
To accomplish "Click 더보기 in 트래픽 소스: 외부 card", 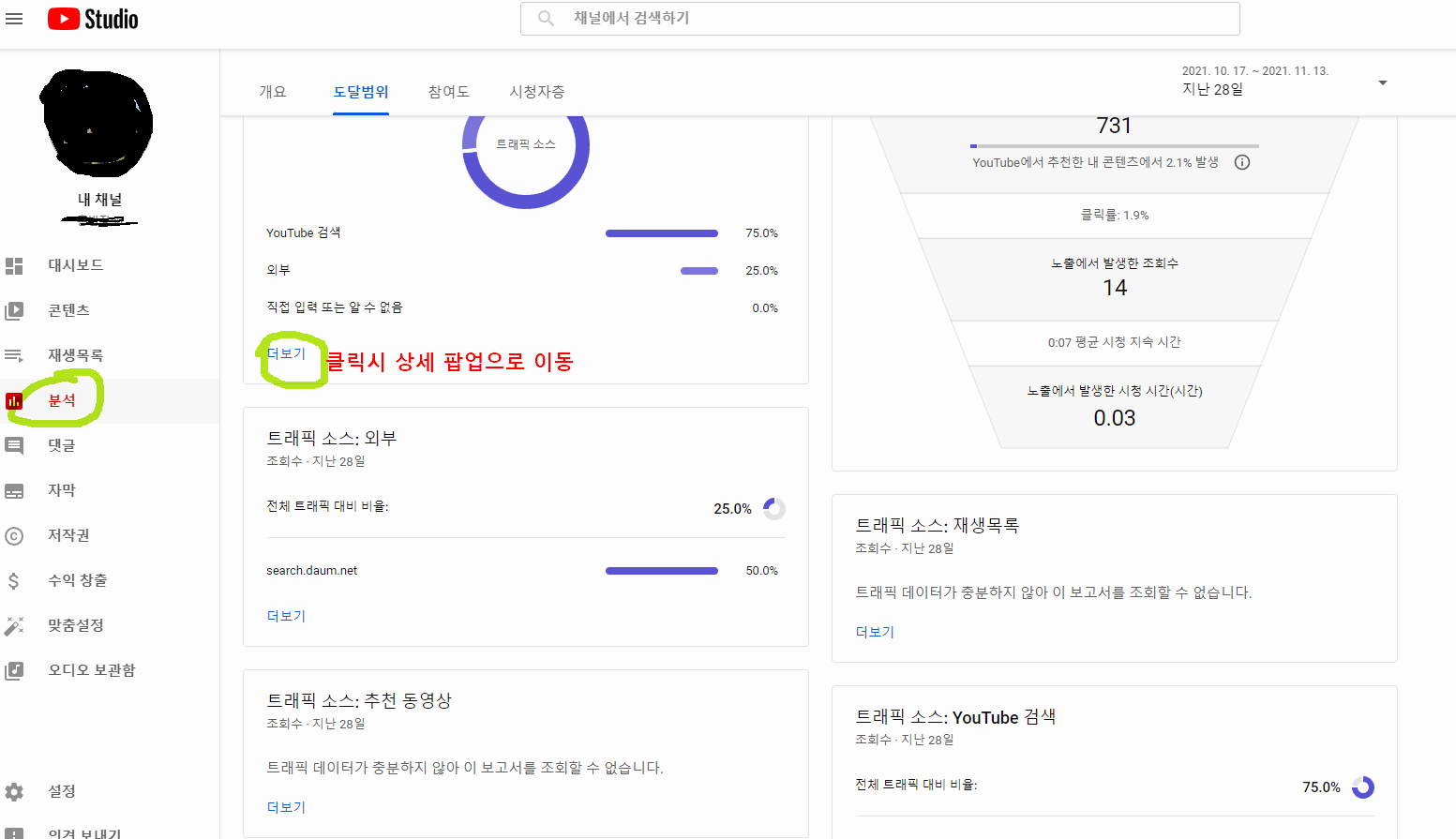I will pyautogui.click(x=286, y=616).
